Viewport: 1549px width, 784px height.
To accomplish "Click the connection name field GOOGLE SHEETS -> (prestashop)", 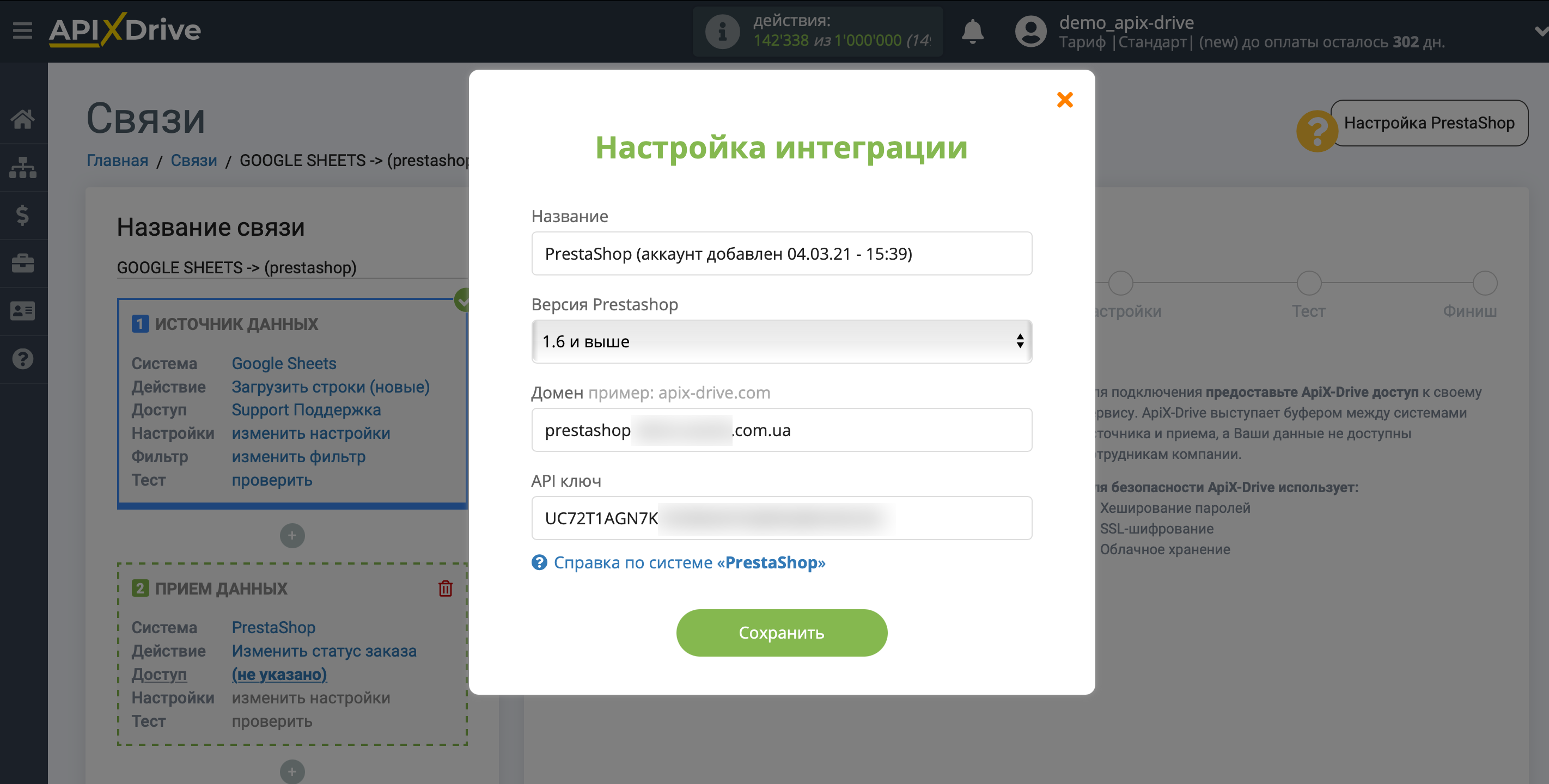I will pos(291,267).
